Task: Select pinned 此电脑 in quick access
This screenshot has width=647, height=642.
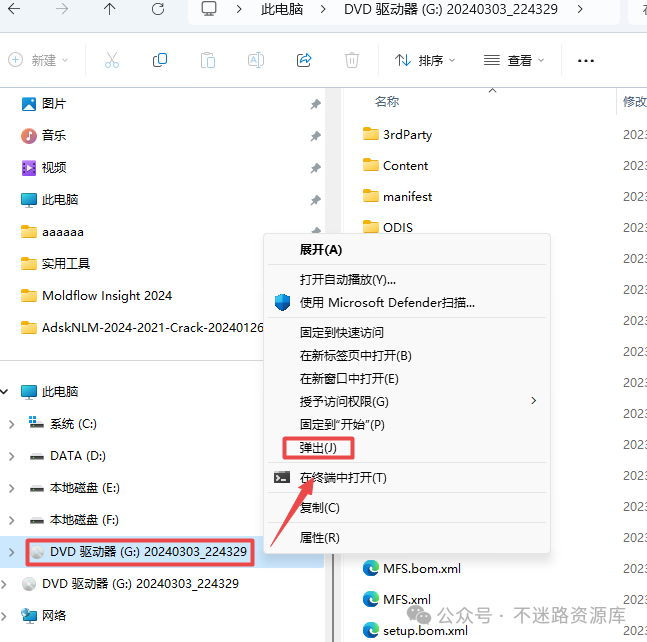Action: coord(50,200)
